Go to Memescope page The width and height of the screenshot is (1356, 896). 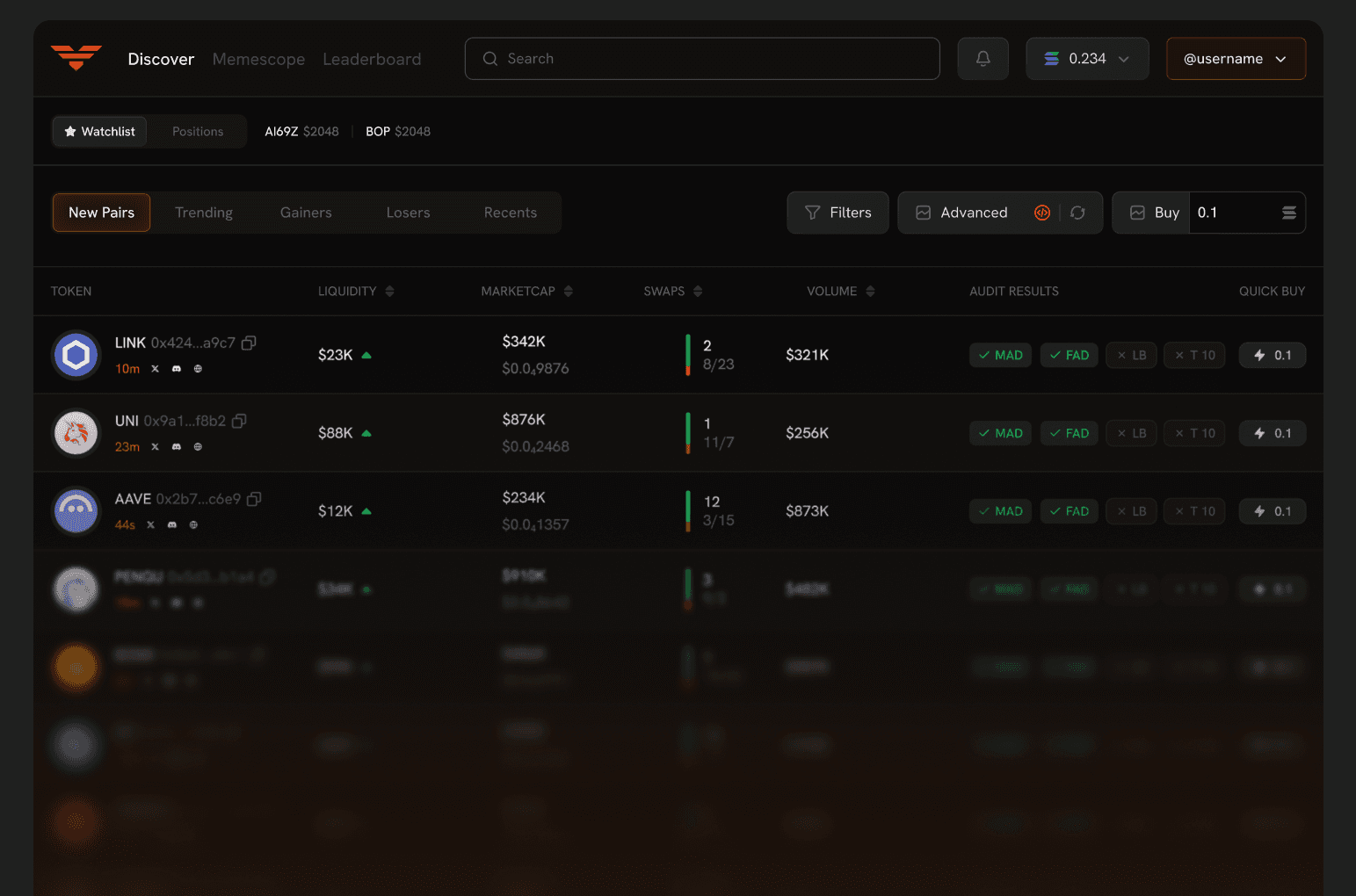point(258,59)
